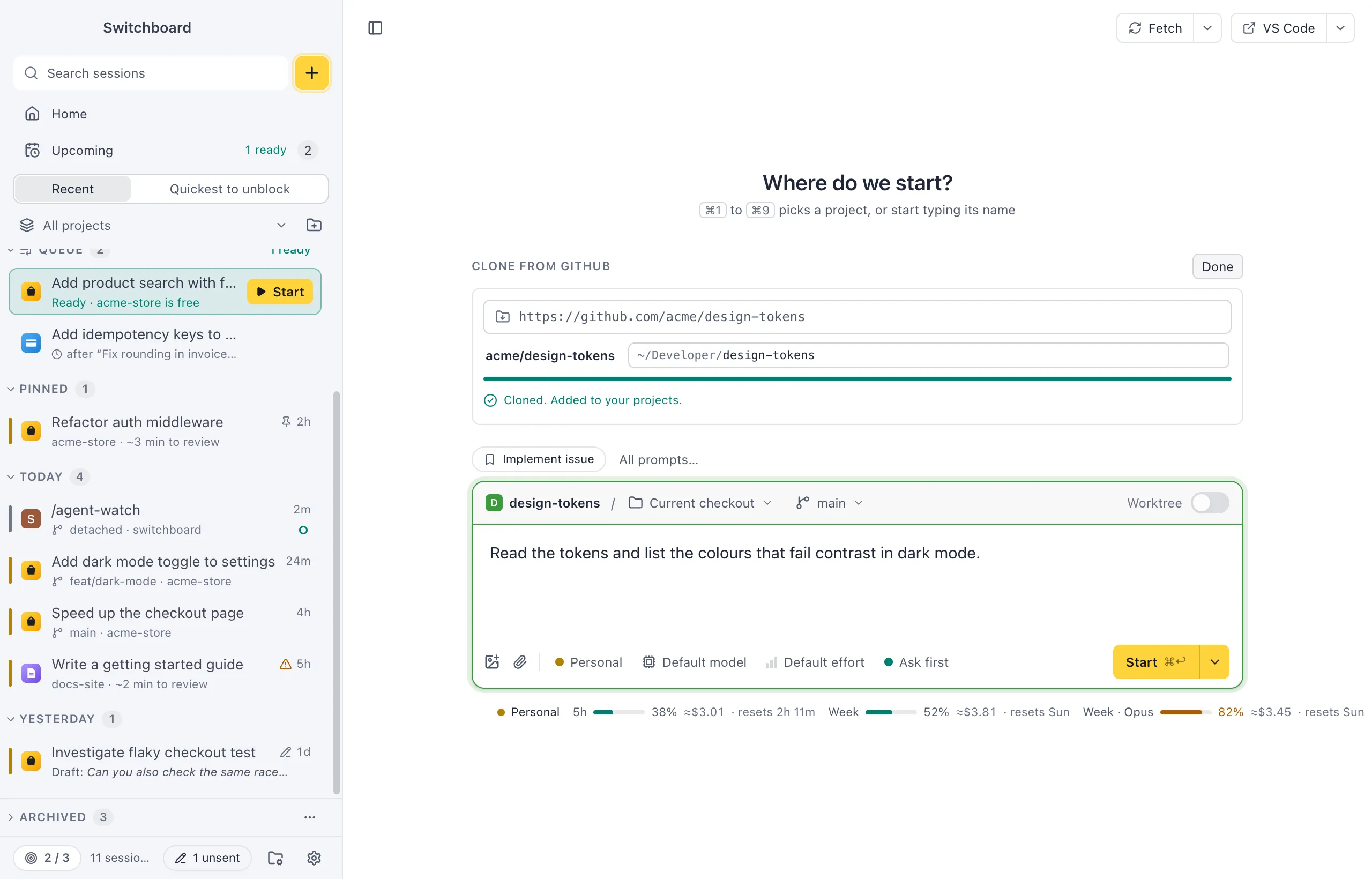Viewport: 1372px width, 879px height.
Task: Click the attach image icon in composer
Action: [492, 662]
